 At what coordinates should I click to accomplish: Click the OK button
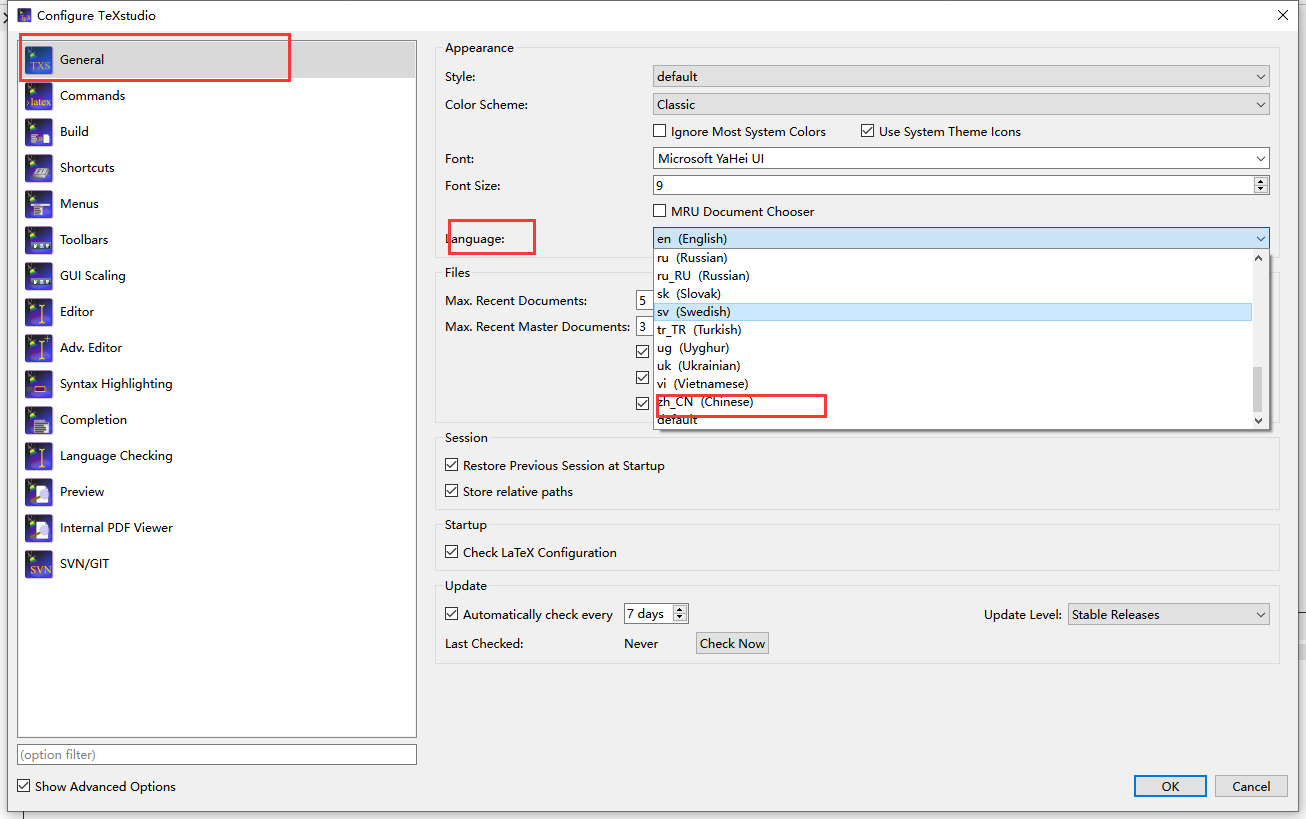click(x=1170, y=786)
